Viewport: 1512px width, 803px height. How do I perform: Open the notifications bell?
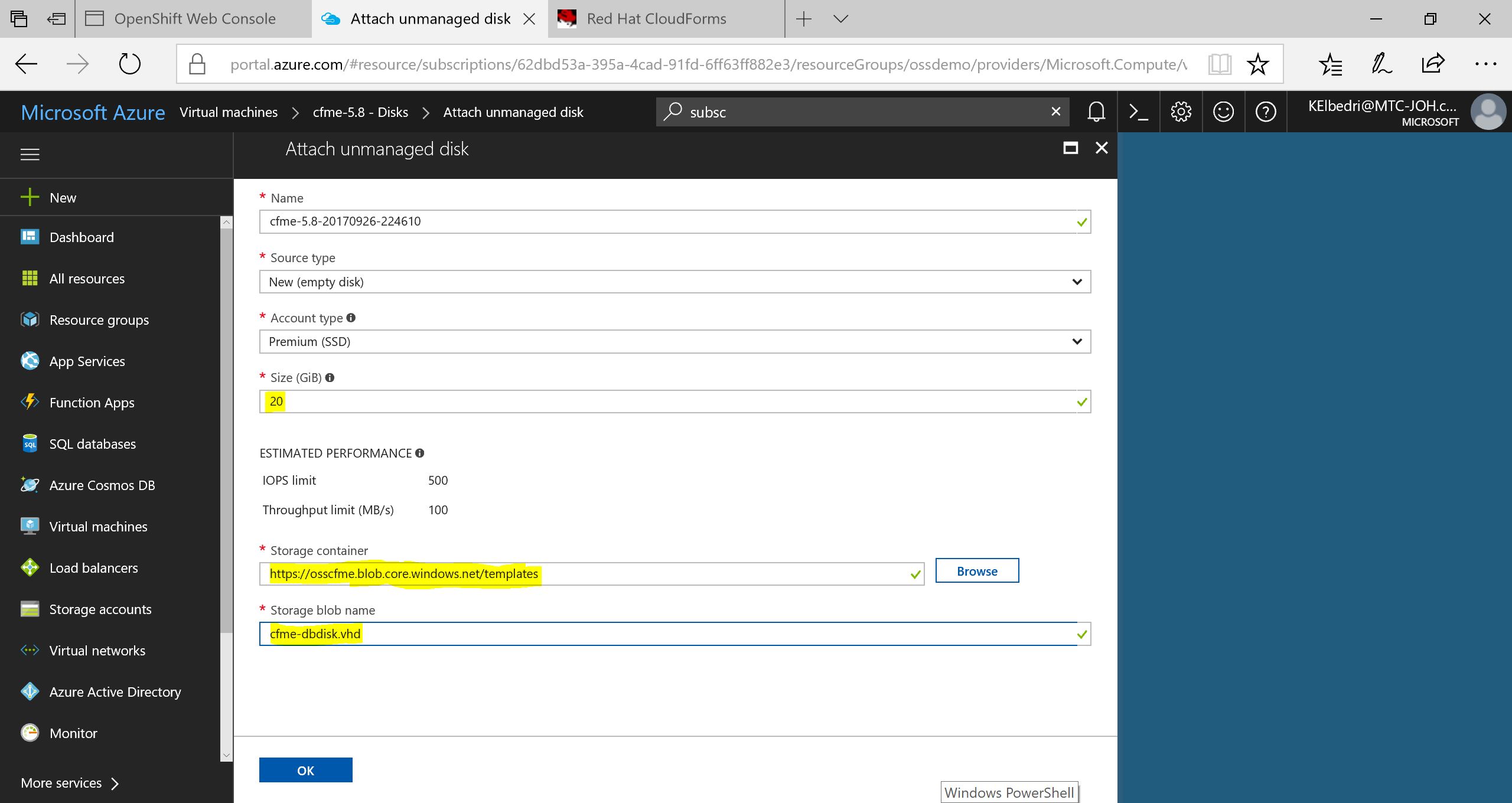coord(1096,112)
